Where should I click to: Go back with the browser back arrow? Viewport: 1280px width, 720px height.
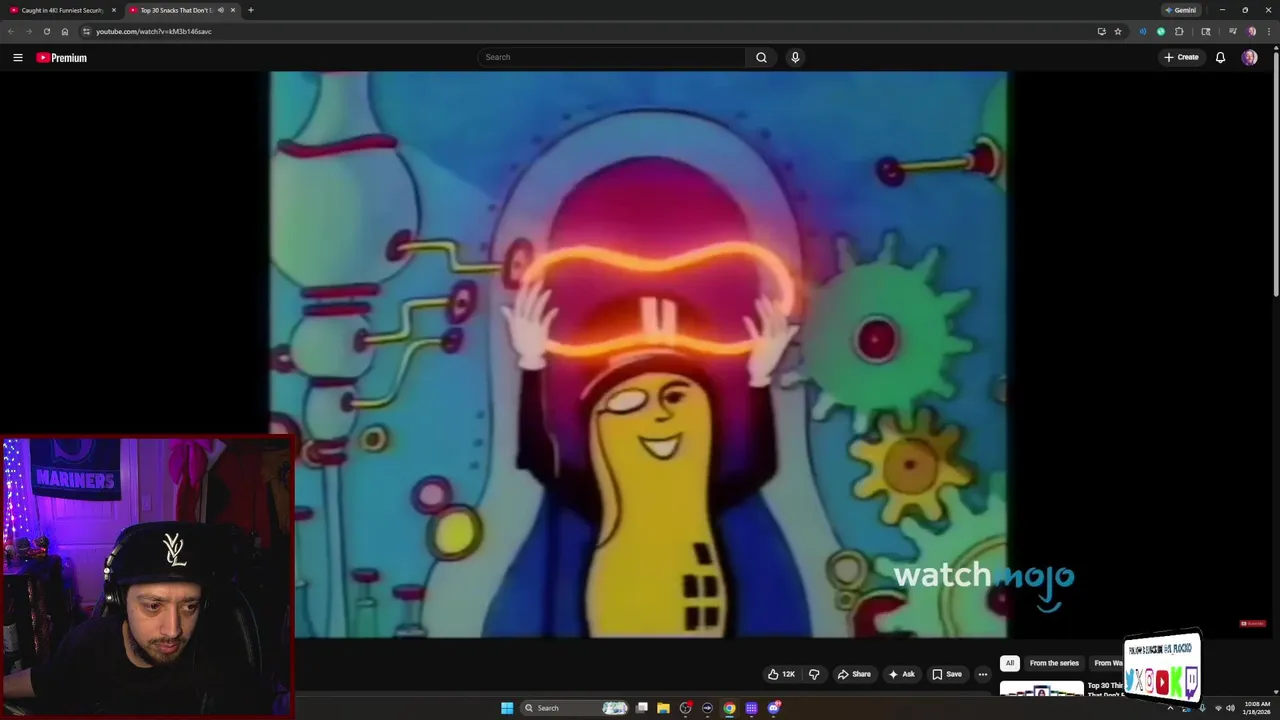(11, 31)
